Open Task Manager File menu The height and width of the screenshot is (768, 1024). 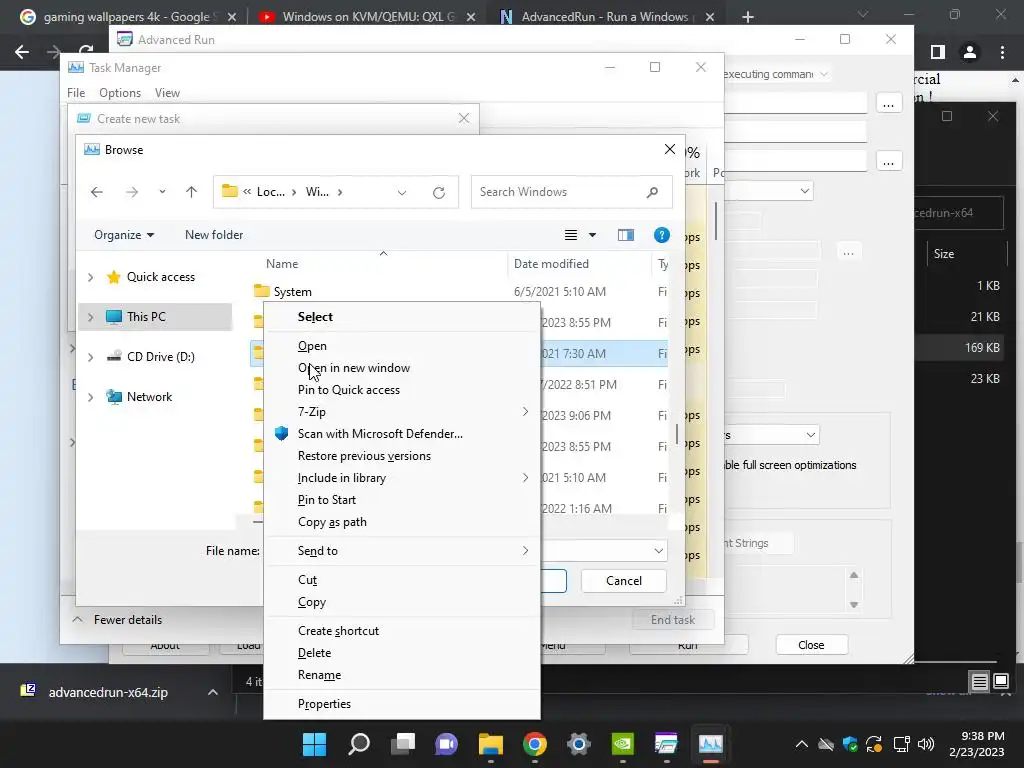pos(76,93)
